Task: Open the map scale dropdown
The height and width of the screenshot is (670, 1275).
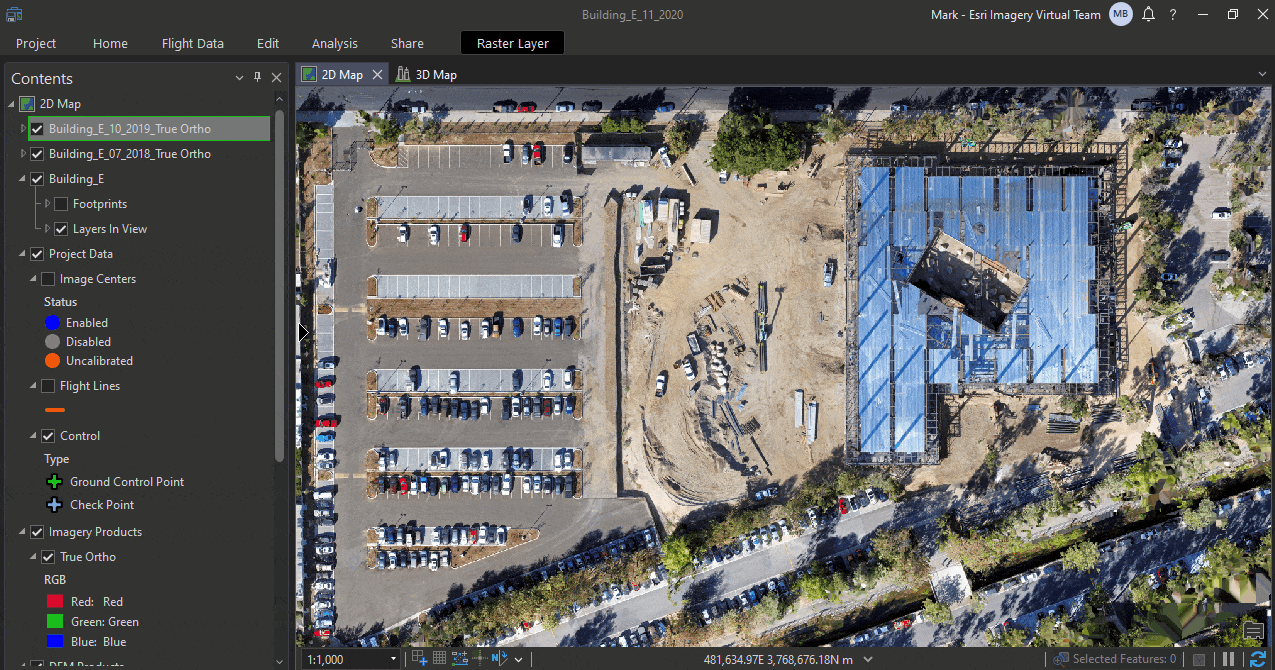Action: 394,659
